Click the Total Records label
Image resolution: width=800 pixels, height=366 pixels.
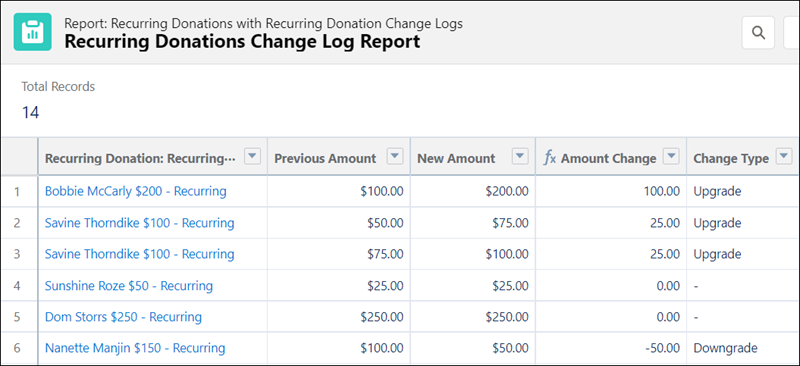tap(58, 87)
